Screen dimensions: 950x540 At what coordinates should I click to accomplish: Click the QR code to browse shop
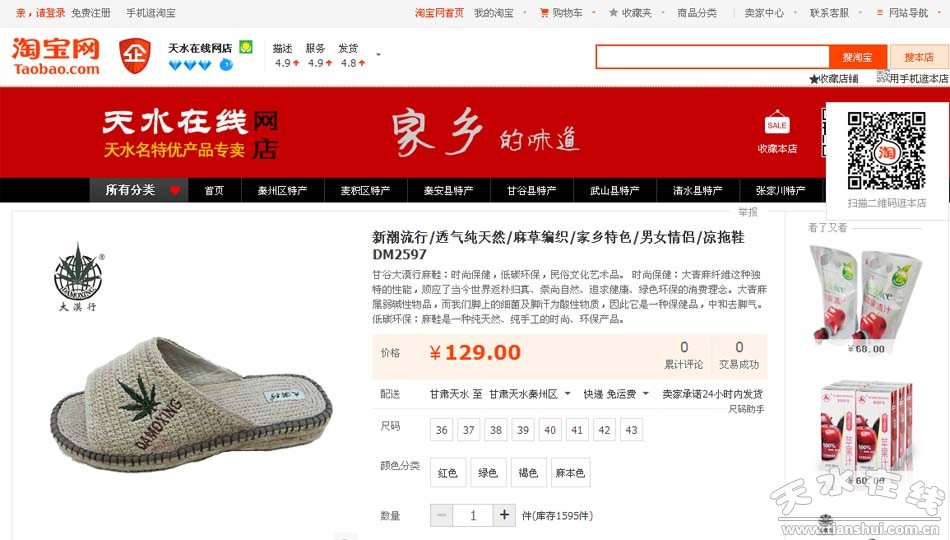pos(886,150)
